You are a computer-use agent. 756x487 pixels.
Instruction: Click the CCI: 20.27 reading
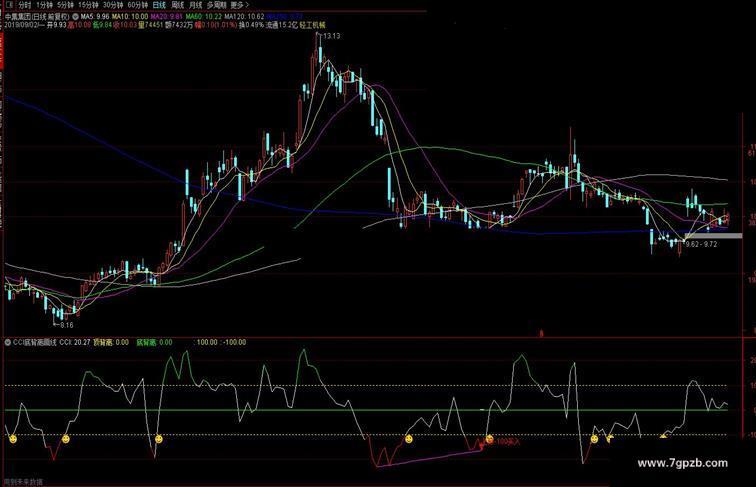[75, 342]
